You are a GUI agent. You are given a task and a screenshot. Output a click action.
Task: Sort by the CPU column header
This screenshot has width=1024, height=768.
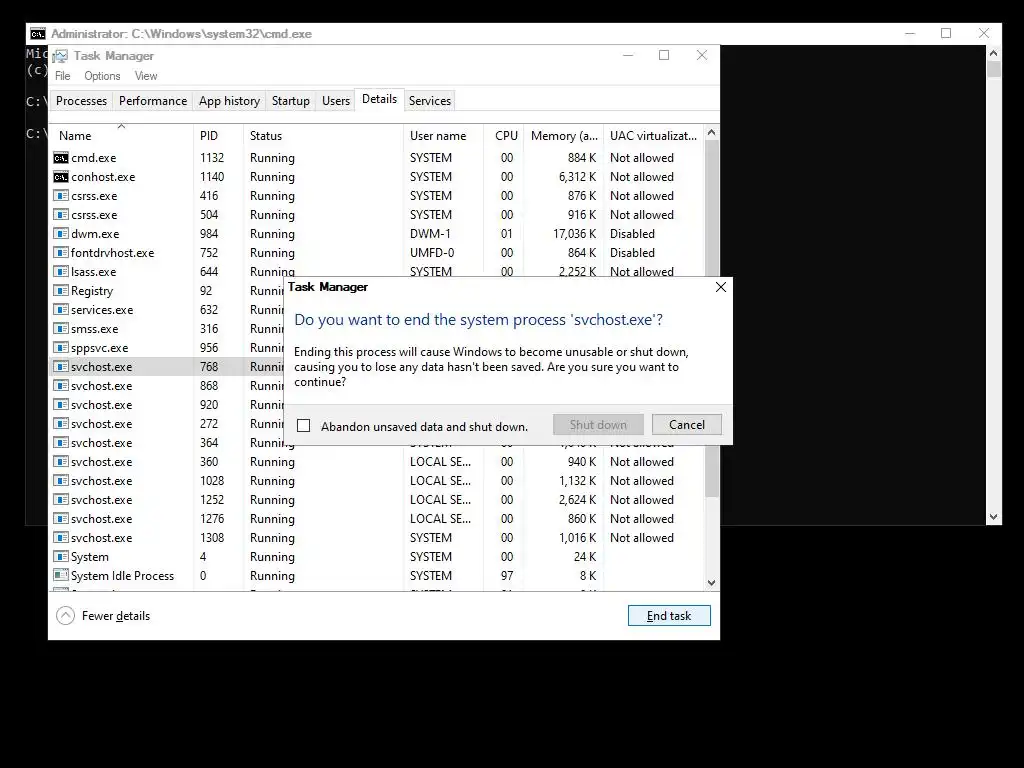(504, 136)
